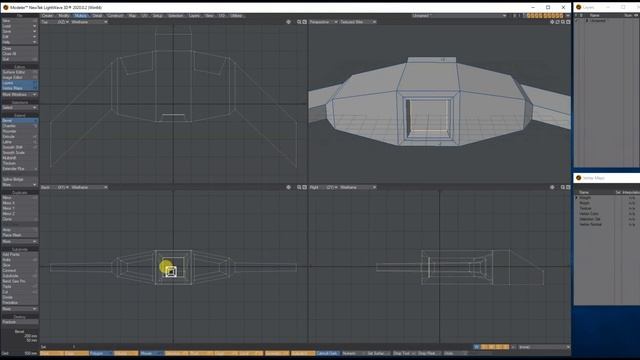Click the Mirror X tool
Image resolution: width=640 pixels, height=360 pixels.
coord(19,203)
